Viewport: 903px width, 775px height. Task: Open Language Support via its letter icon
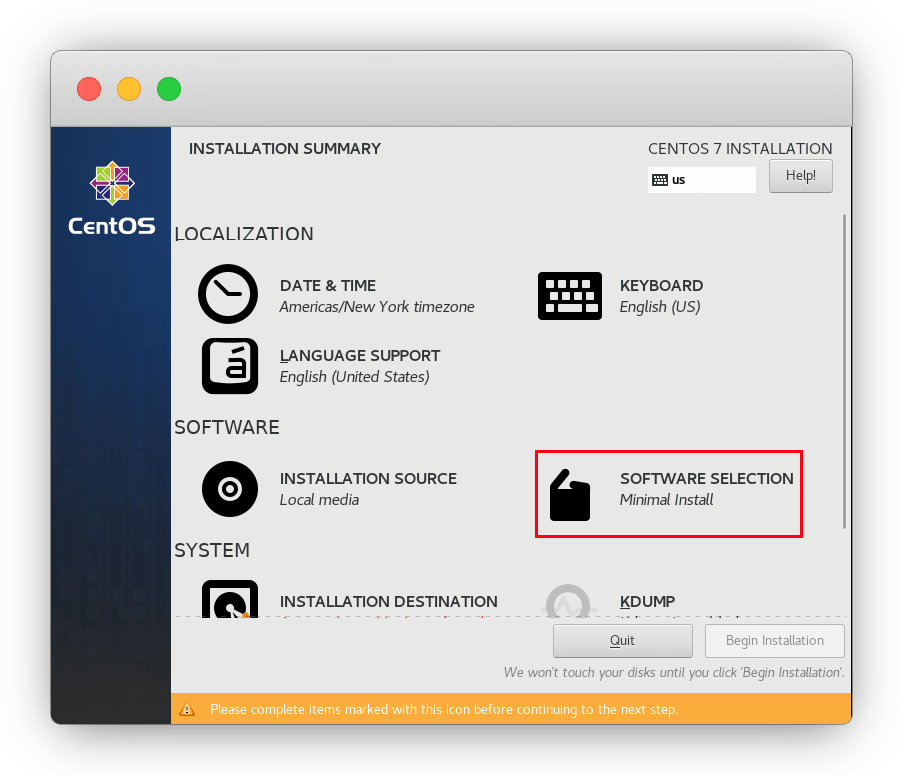click(229, 366)
